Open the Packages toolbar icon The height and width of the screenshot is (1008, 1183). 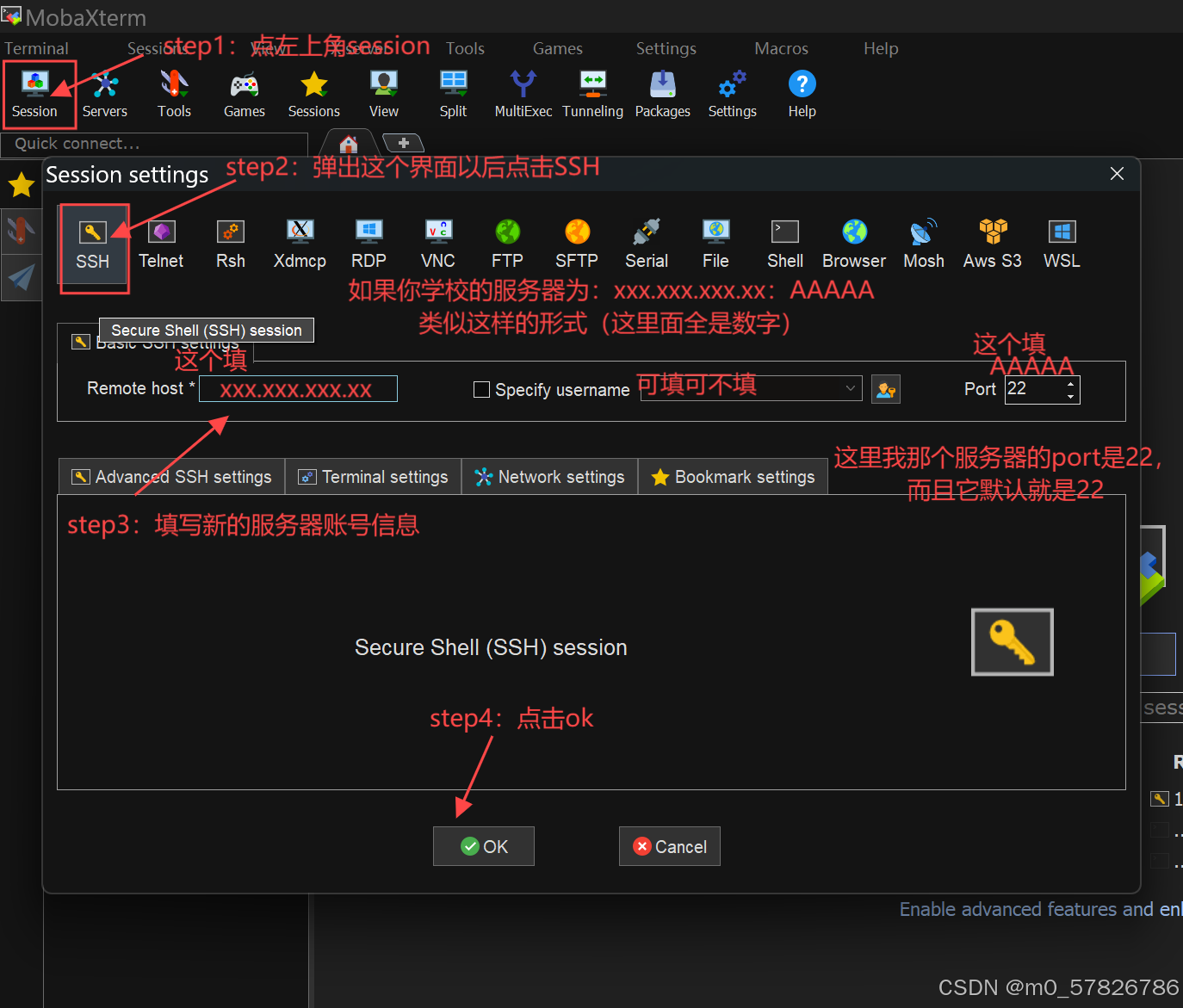click(x=663, y=95)
